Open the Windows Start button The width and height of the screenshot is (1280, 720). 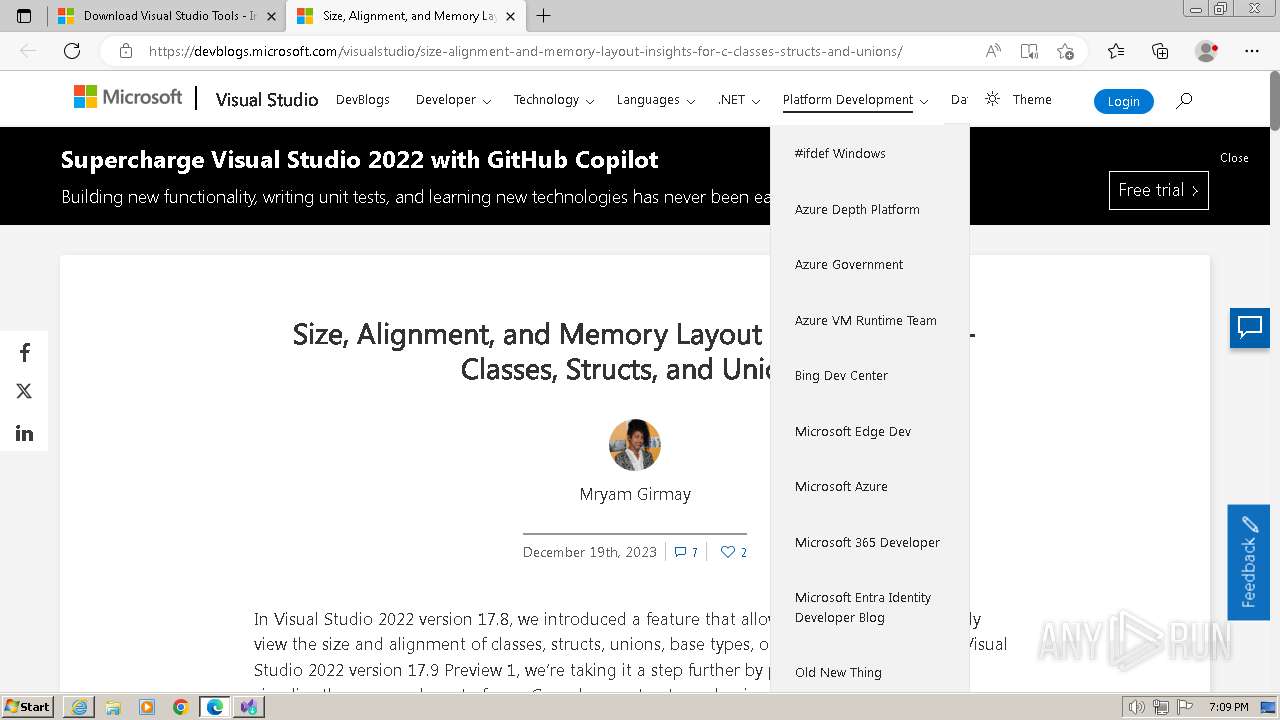click(x=28, y=707)
